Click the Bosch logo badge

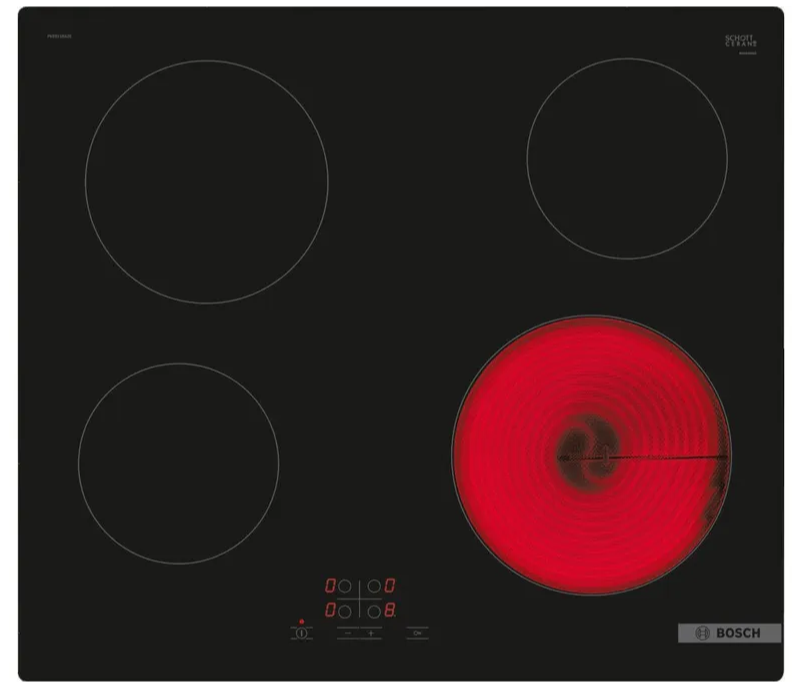coord(729,633)
